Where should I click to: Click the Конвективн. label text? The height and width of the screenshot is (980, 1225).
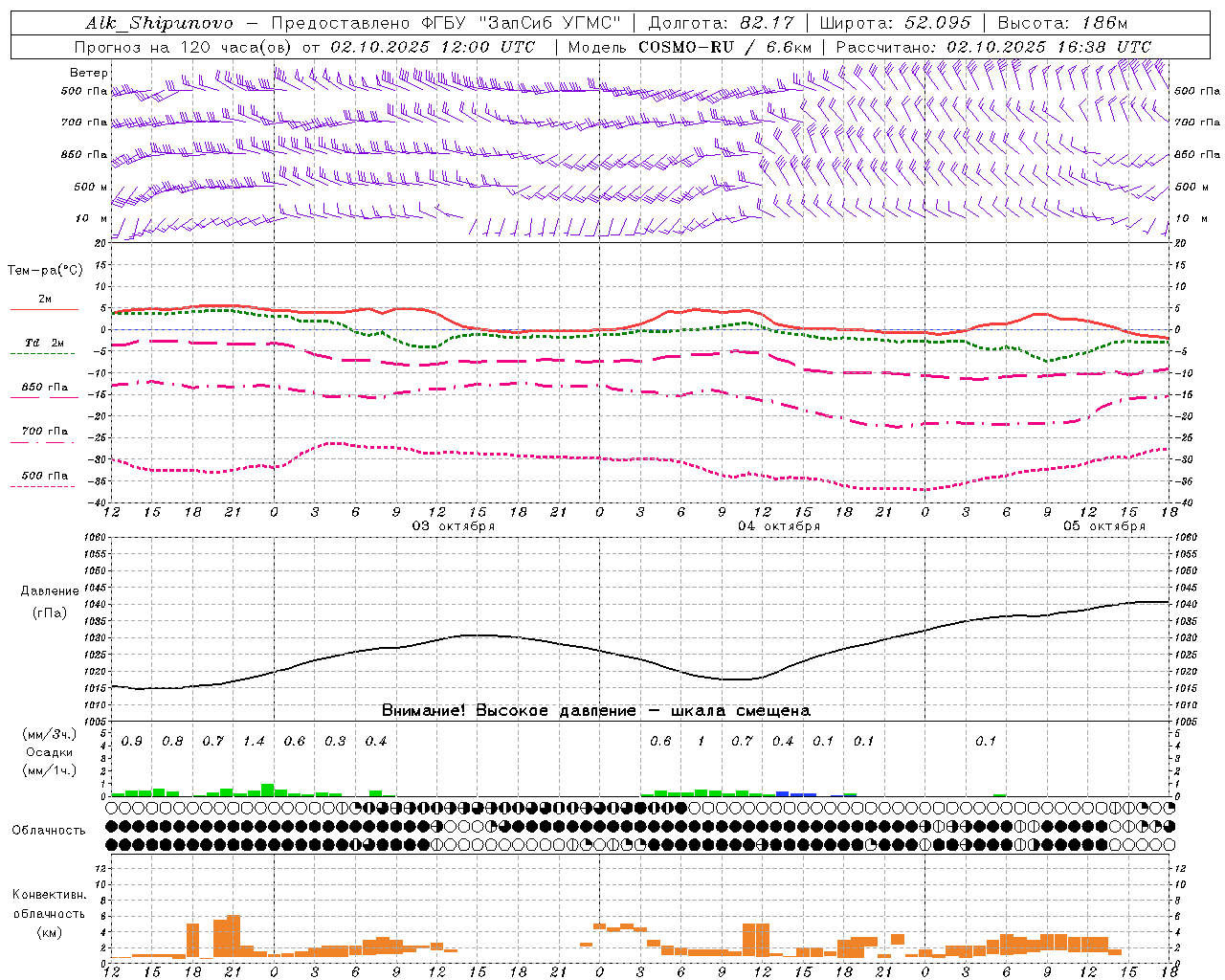click(49, 895)
